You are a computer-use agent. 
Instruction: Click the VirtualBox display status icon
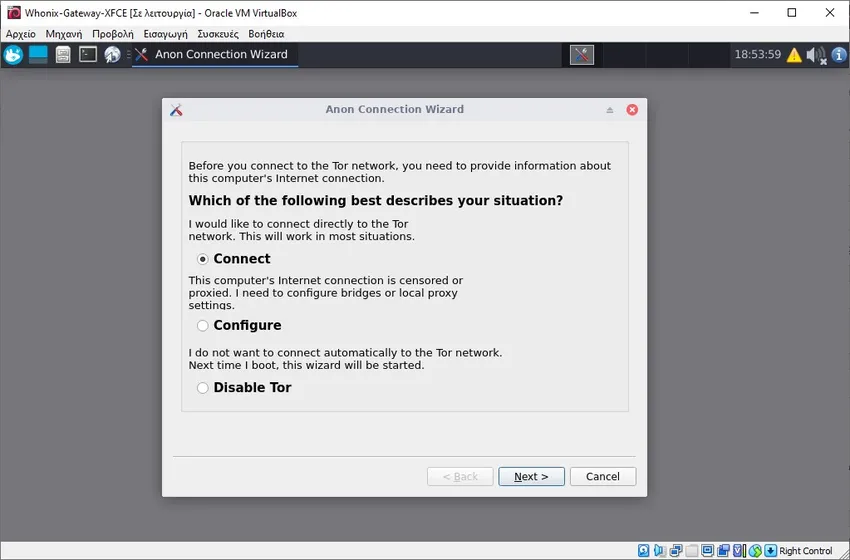[707, 551]
